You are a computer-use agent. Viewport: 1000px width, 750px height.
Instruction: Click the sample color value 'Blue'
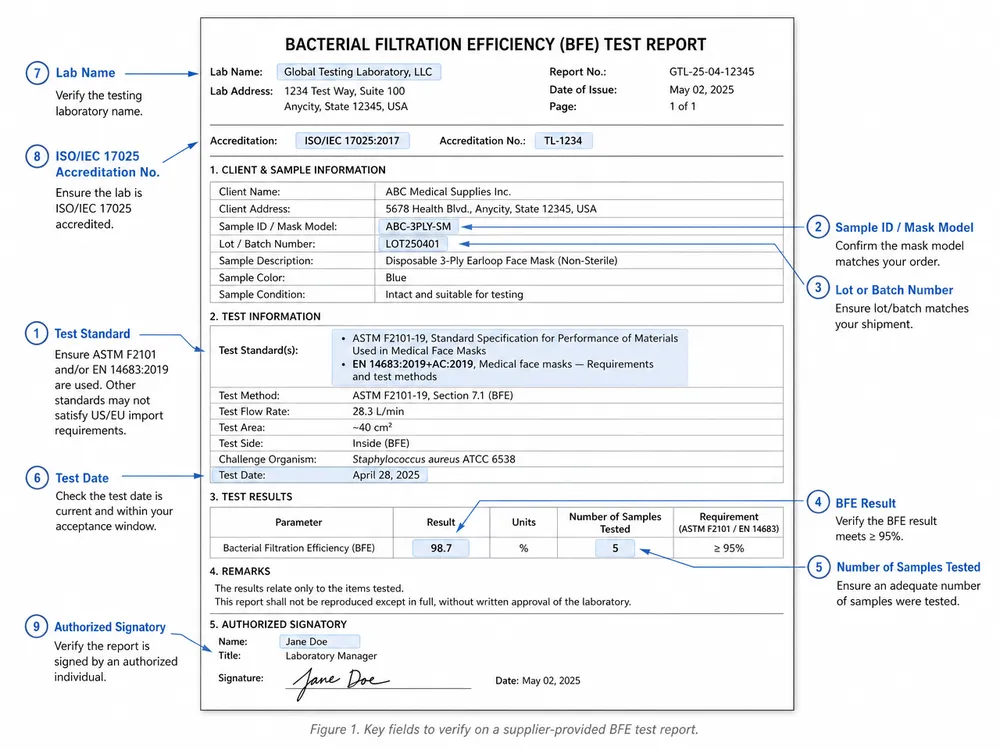pos(395,277)
